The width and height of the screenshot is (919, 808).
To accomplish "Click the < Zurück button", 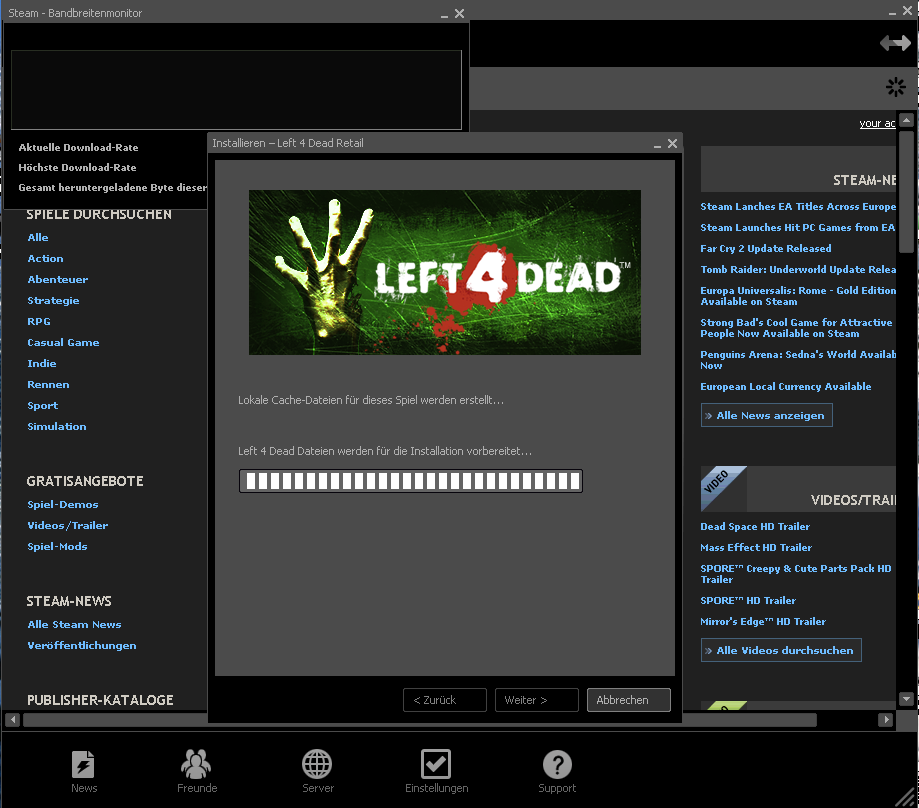I will tap(445, 700).
